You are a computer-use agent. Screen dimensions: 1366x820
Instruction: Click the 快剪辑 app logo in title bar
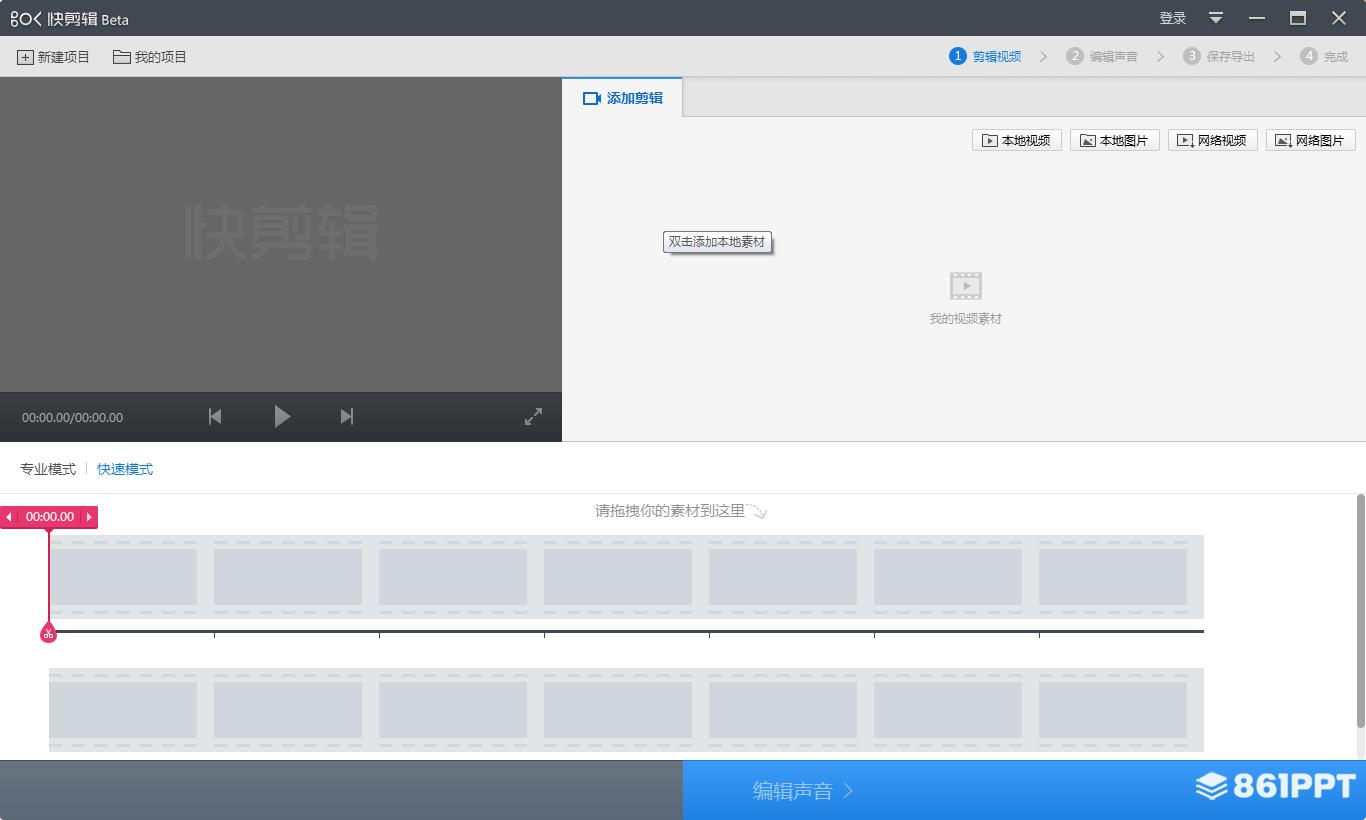[70, 18]
